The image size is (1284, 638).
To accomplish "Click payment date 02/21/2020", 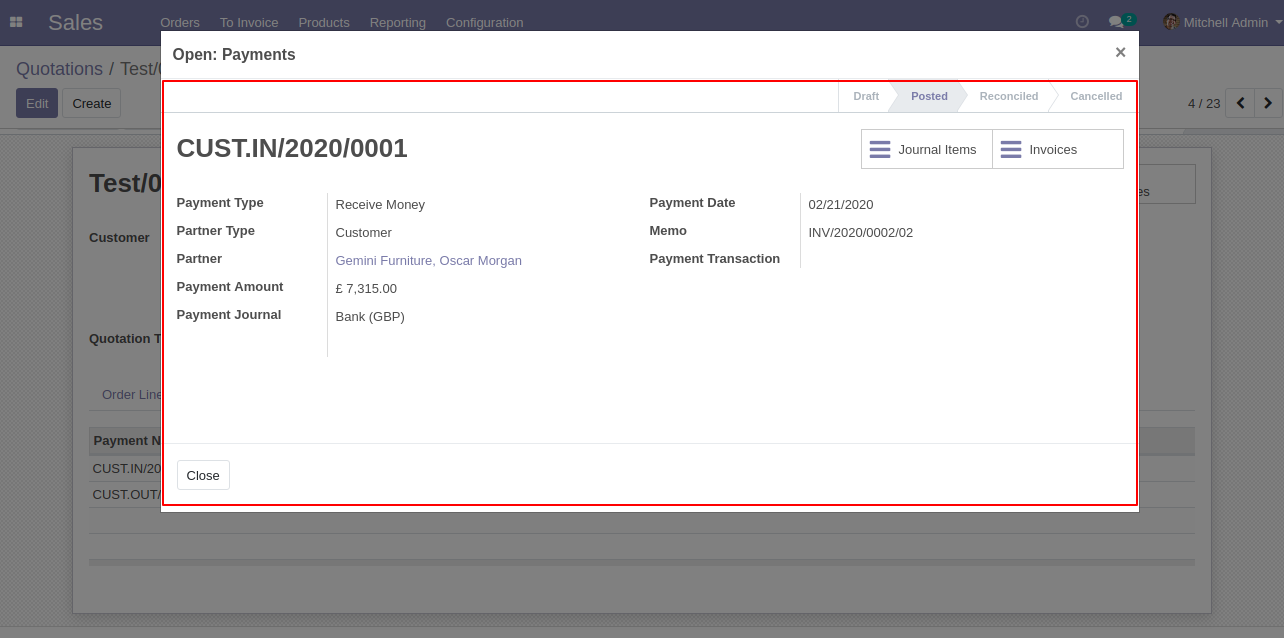I will click(841, 204).
